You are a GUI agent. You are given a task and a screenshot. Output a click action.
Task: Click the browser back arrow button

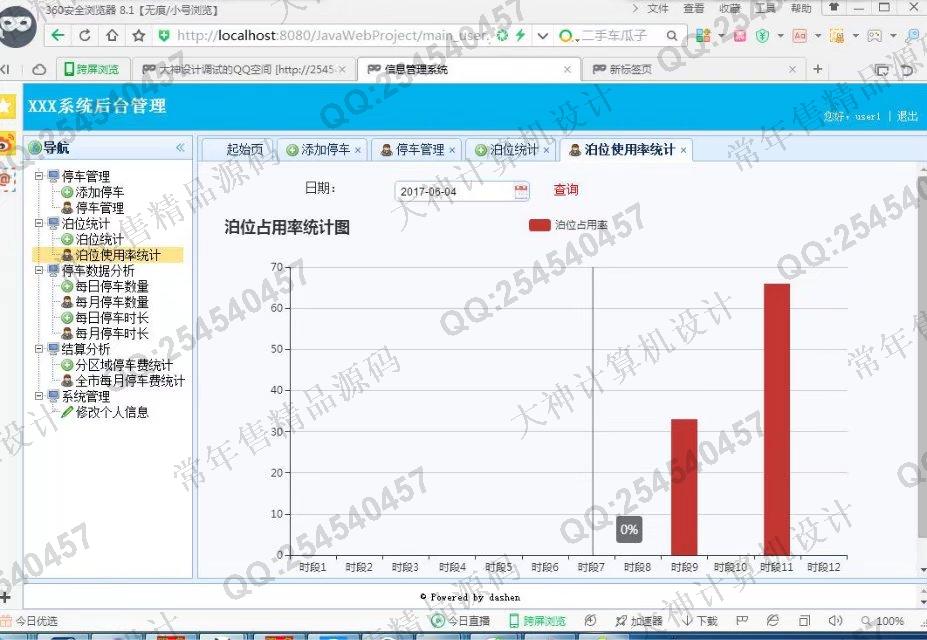tap(58, 35)
